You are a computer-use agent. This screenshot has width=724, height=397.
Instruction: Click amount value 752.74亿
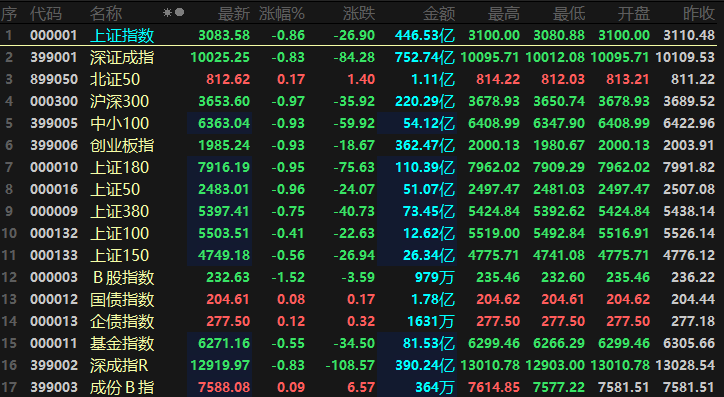point(425,57)
